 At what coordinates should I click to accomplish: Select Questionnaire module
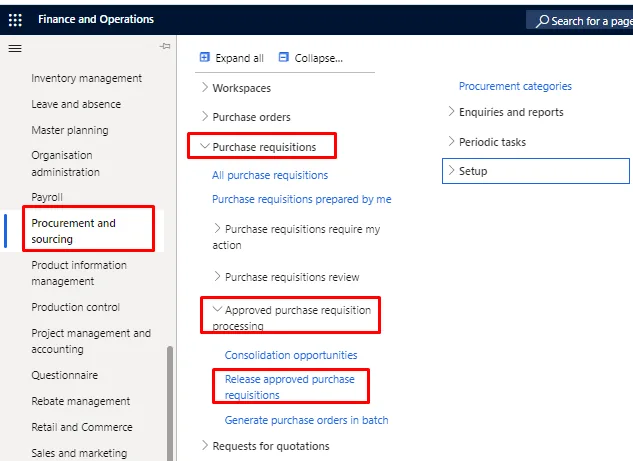click(65, 375)
